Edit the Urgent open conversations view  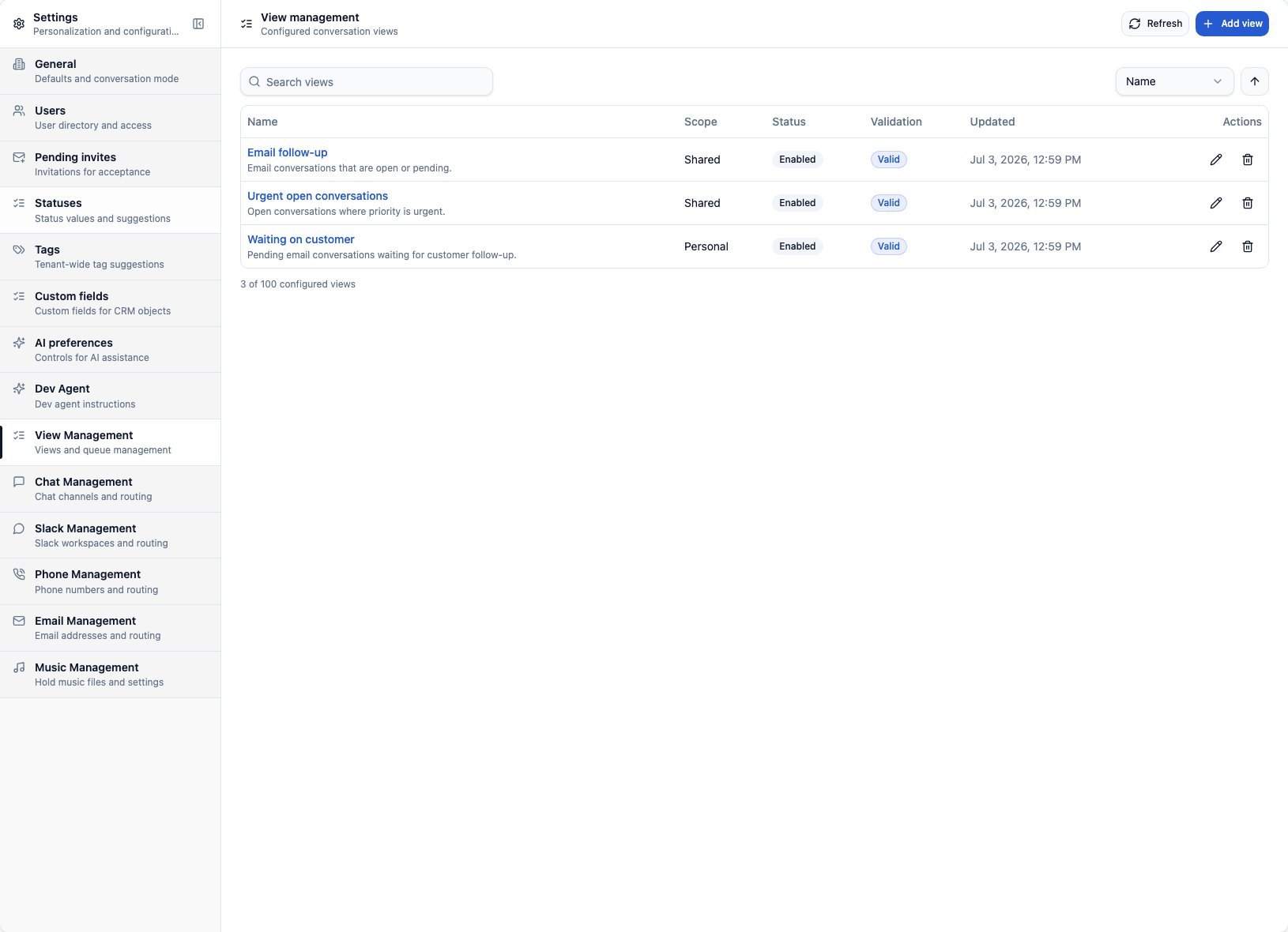pos(1216,203)
